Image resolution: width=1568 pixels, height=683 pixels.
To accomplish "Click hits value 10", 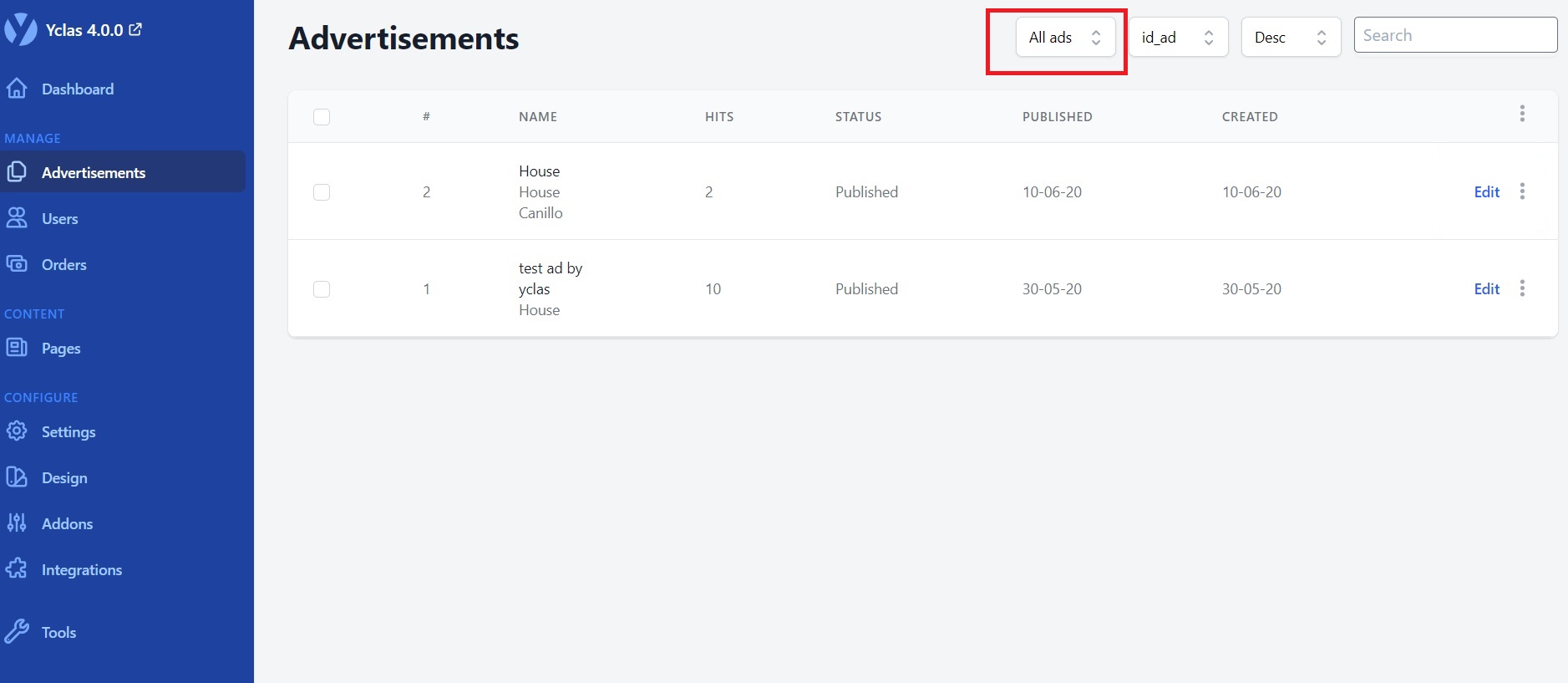I will tap(713, 289).
